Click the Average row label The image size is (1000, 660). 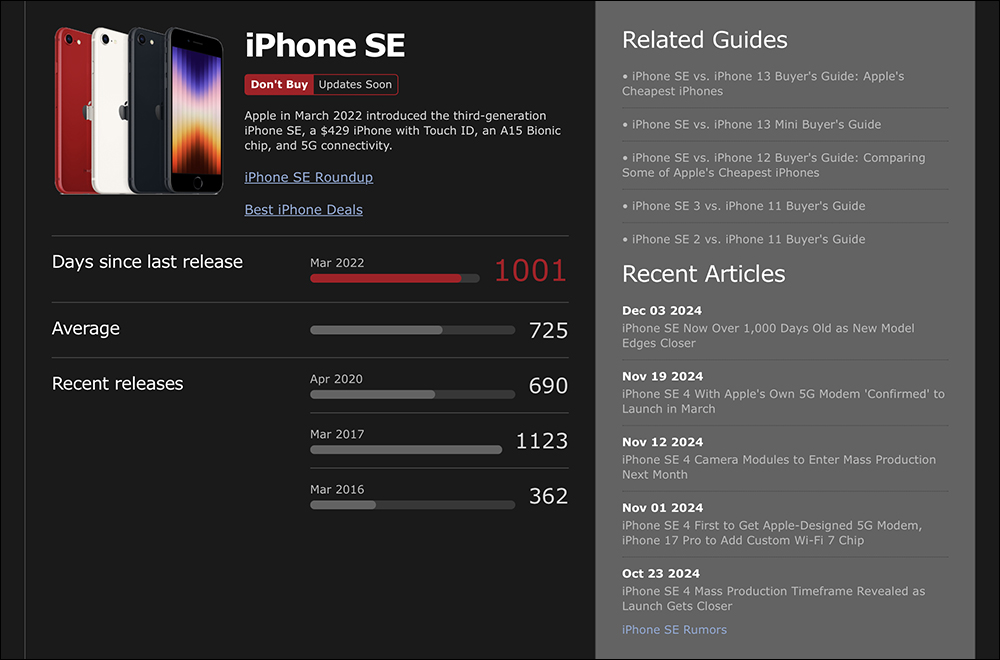pyautogui.click(x=85, y=329)
